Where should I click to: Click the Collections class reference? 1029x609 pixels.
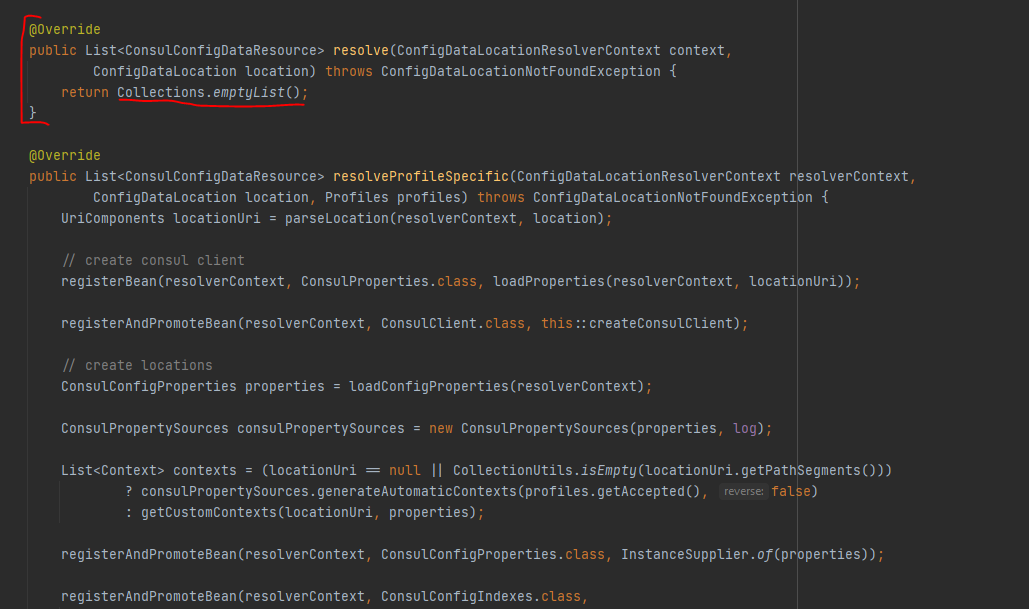coord(161,93)
